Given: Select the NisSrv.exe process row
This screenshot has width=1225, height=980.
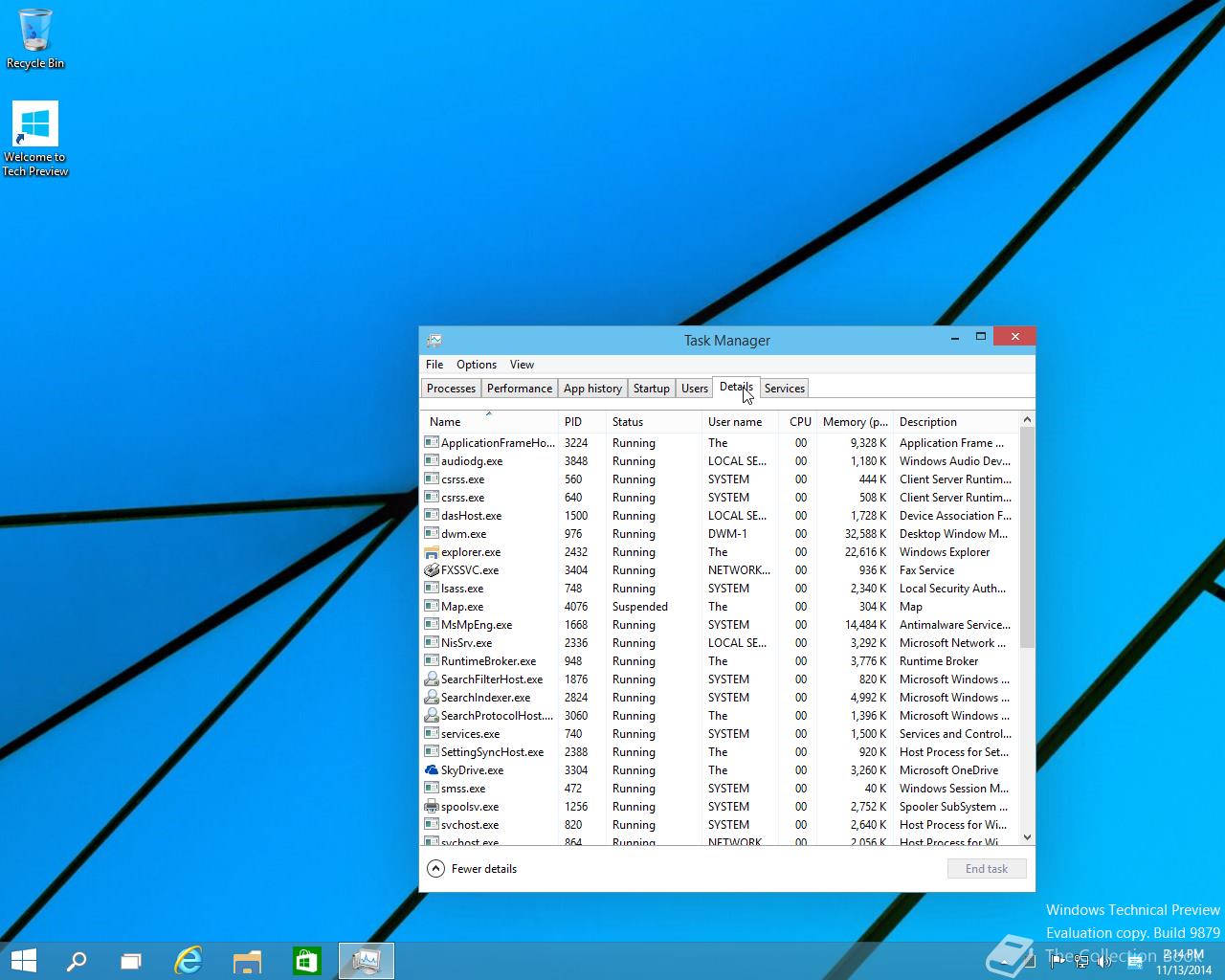Looking at the screenshot, I should 721,643.
